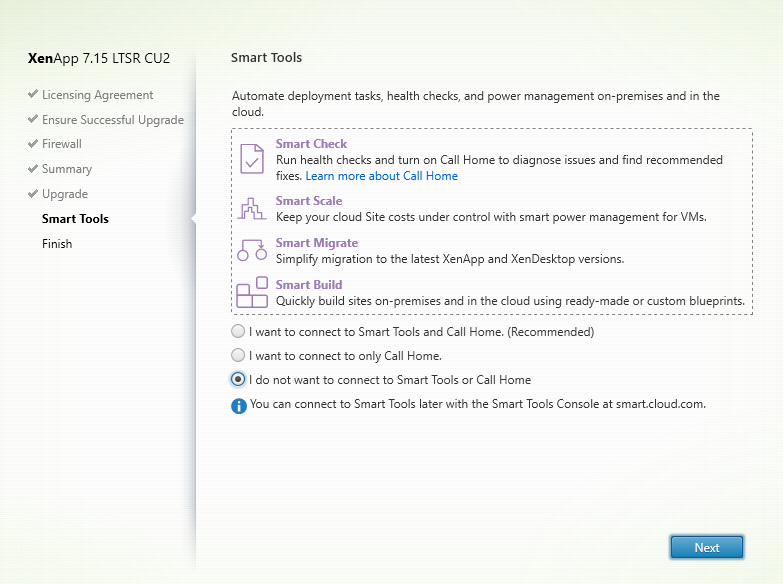Image resolution: width=783 pixels, height=584 pixels.
Task: Click the XenApp 7.15 LTSR CU2 title
Action: click(x=98, y=58)
